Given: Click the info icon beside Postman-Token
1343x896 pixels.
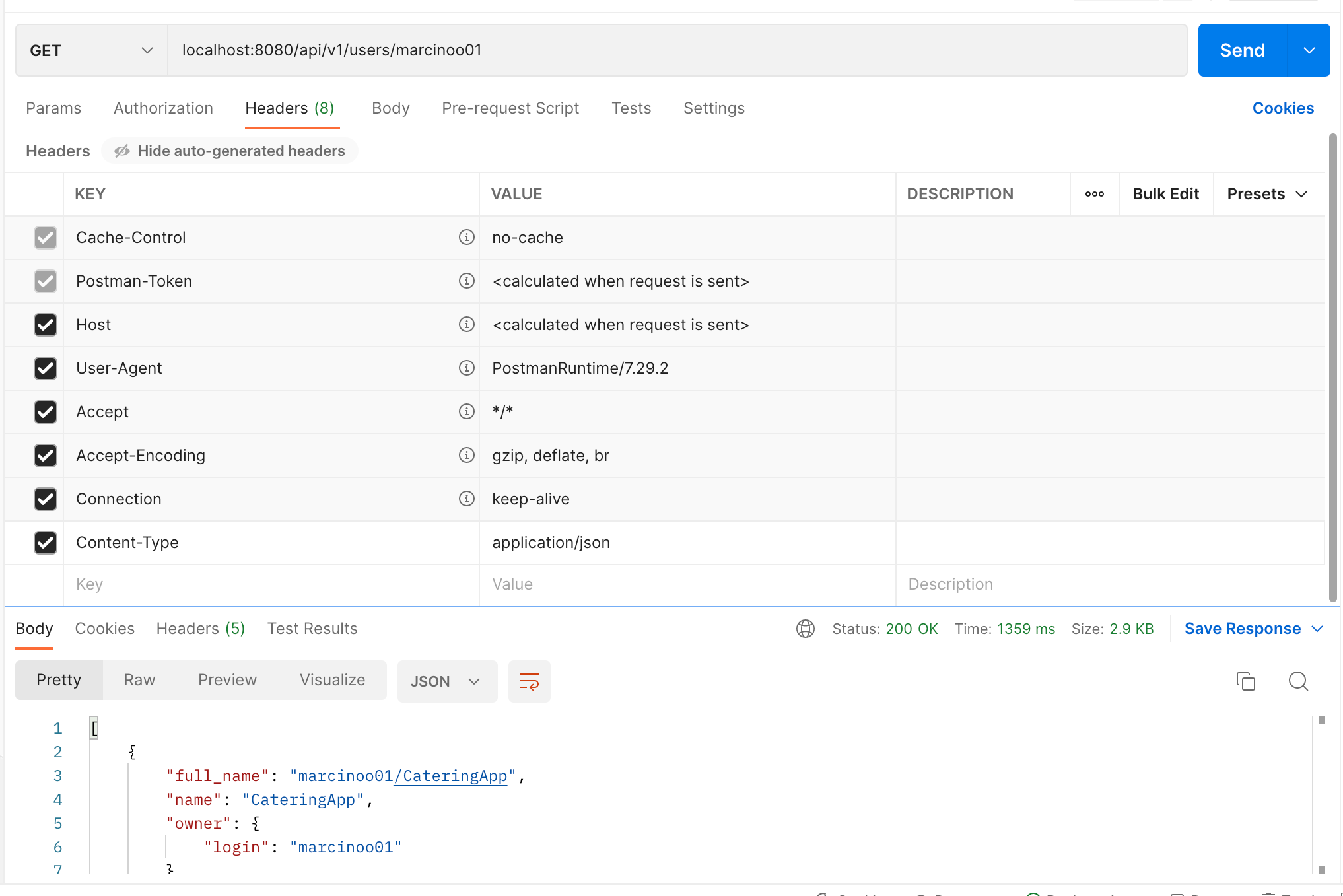Looking at the screenshot, I should click(467, 281).
